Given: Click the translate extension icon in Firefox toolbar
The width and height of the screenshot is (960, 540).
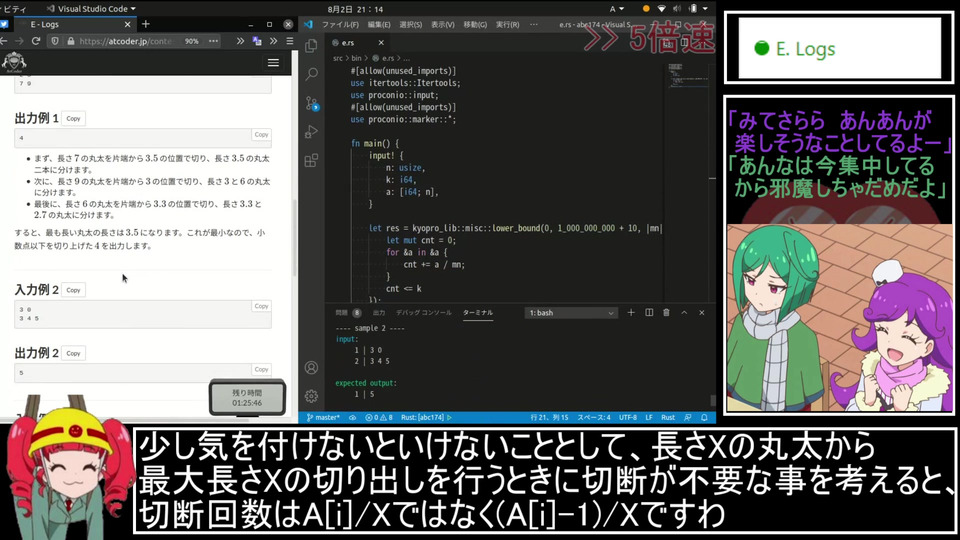Looking at the screenshot, I should point(257,41).
